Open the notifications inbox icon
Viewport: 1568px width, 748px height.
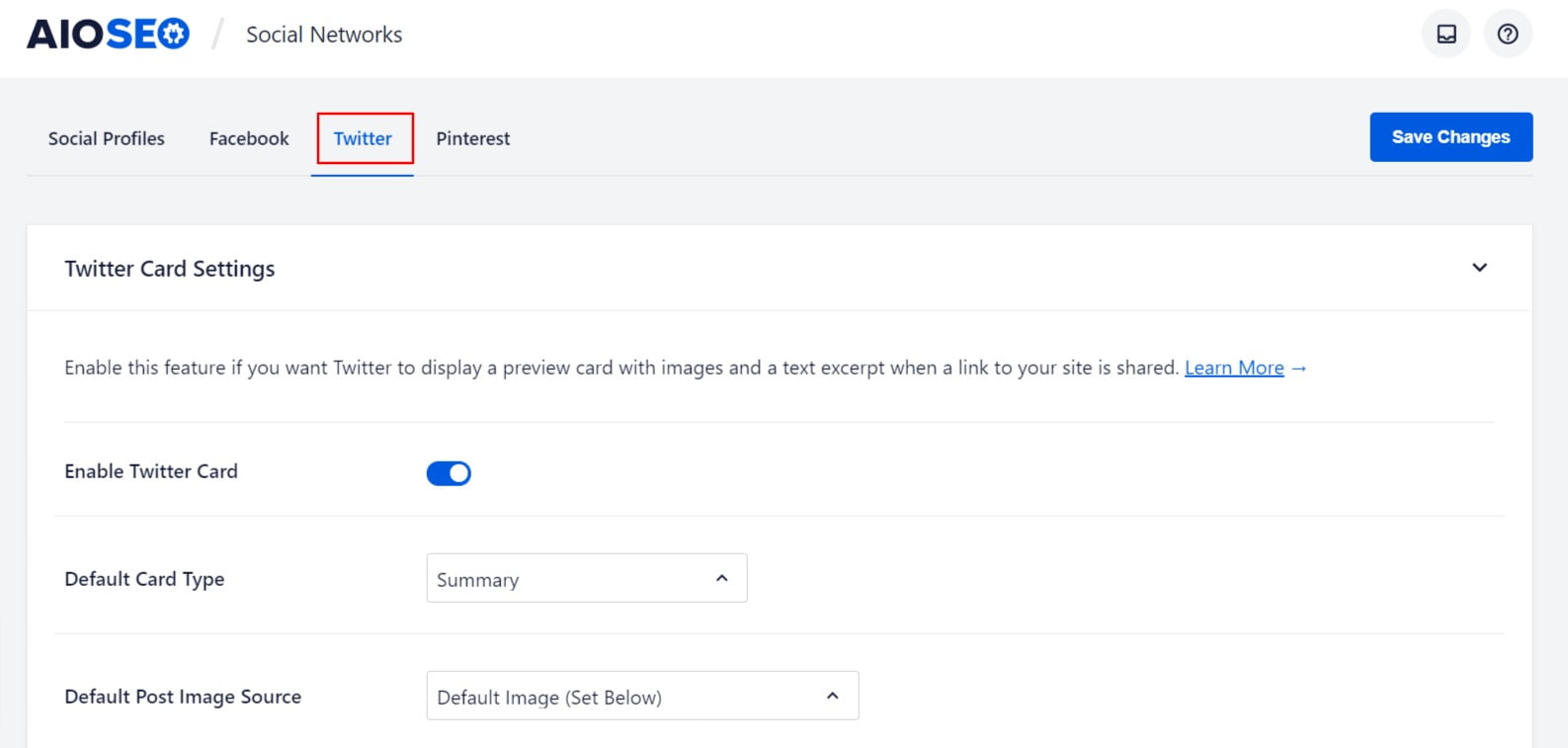click(1446, 35)
